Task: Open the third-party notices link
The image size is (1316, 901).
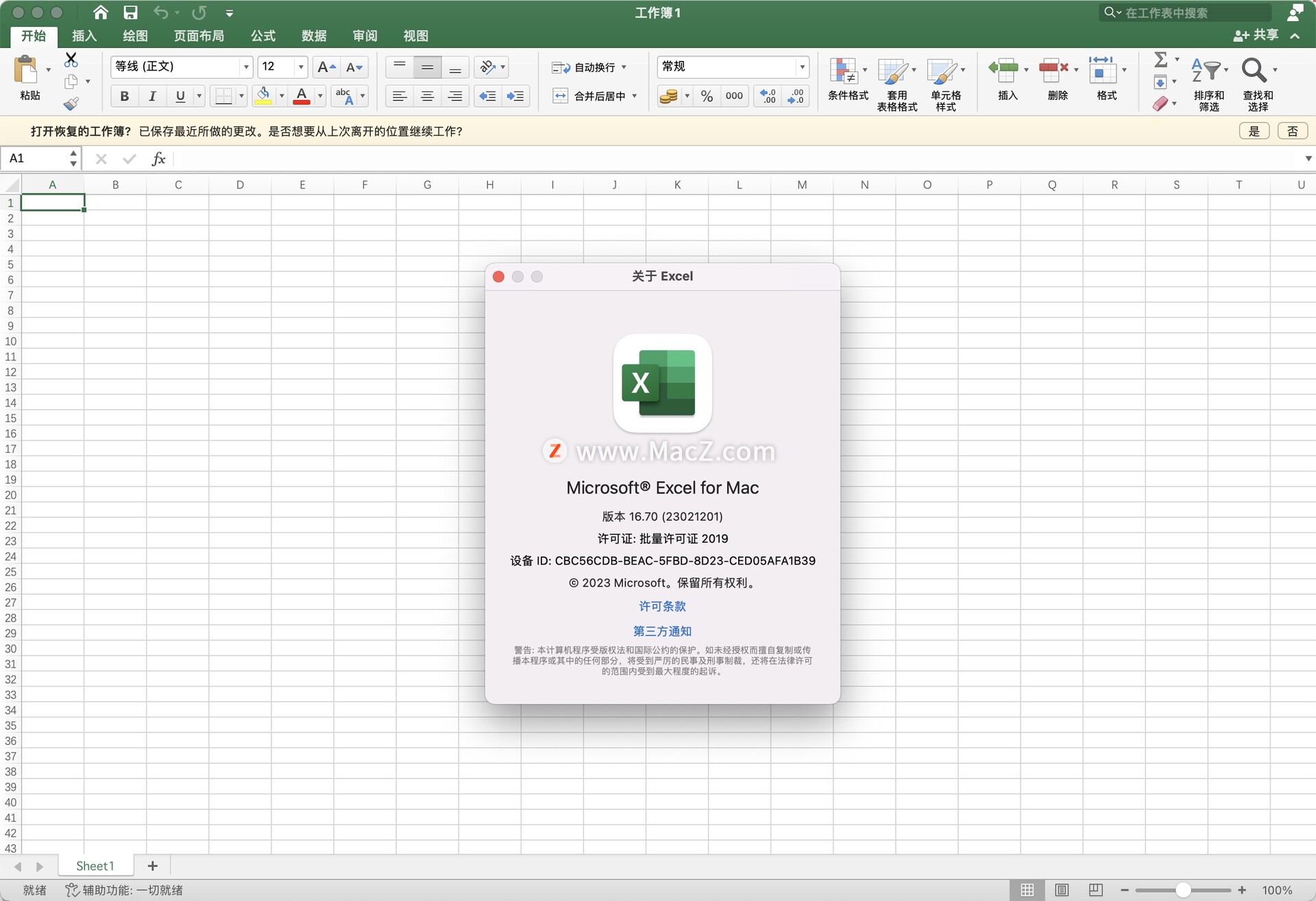Action: (x=662, y=631)
